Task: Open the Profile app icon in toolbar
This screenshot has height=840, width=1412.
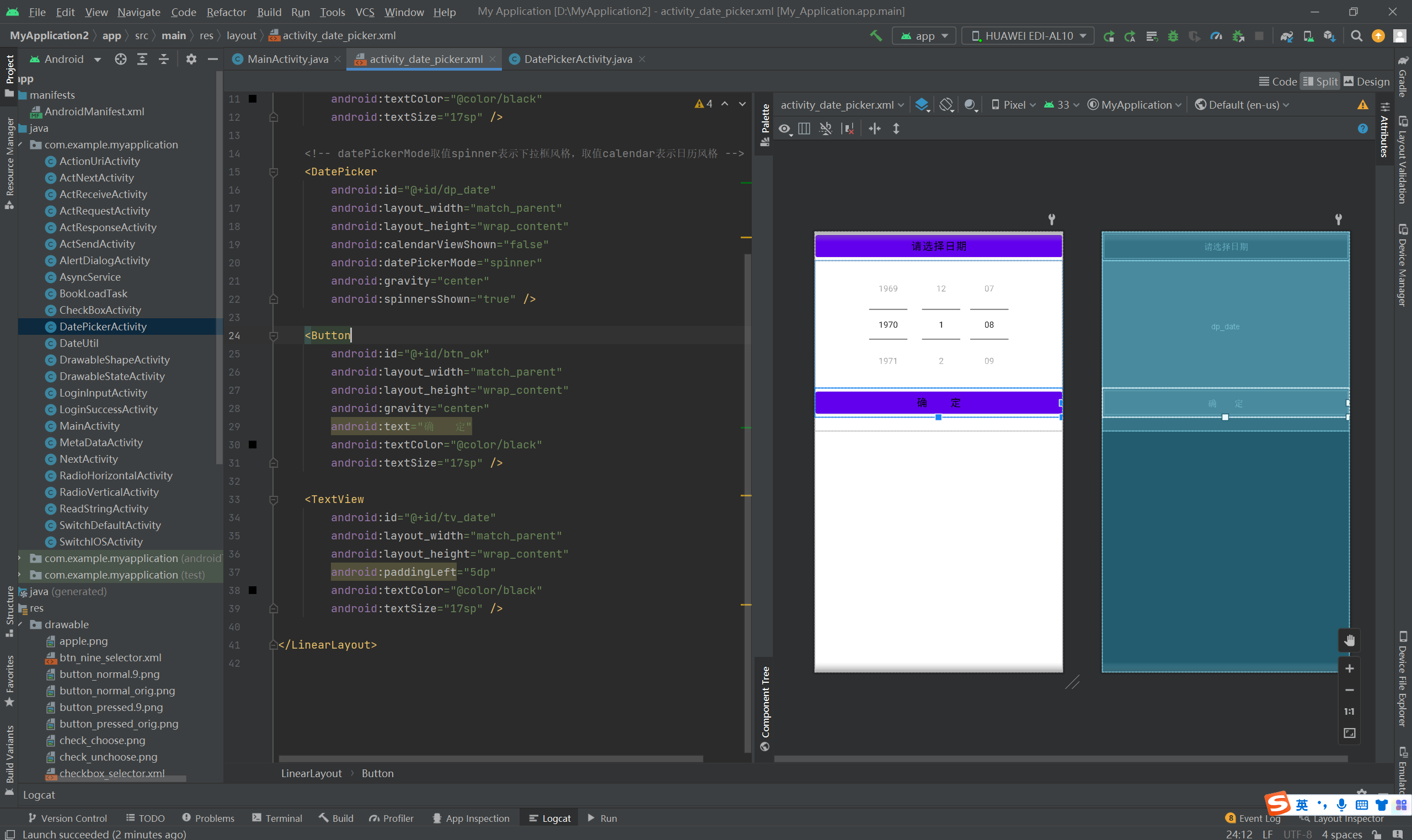Action: pyautogui.click(x=1216, y=36)
